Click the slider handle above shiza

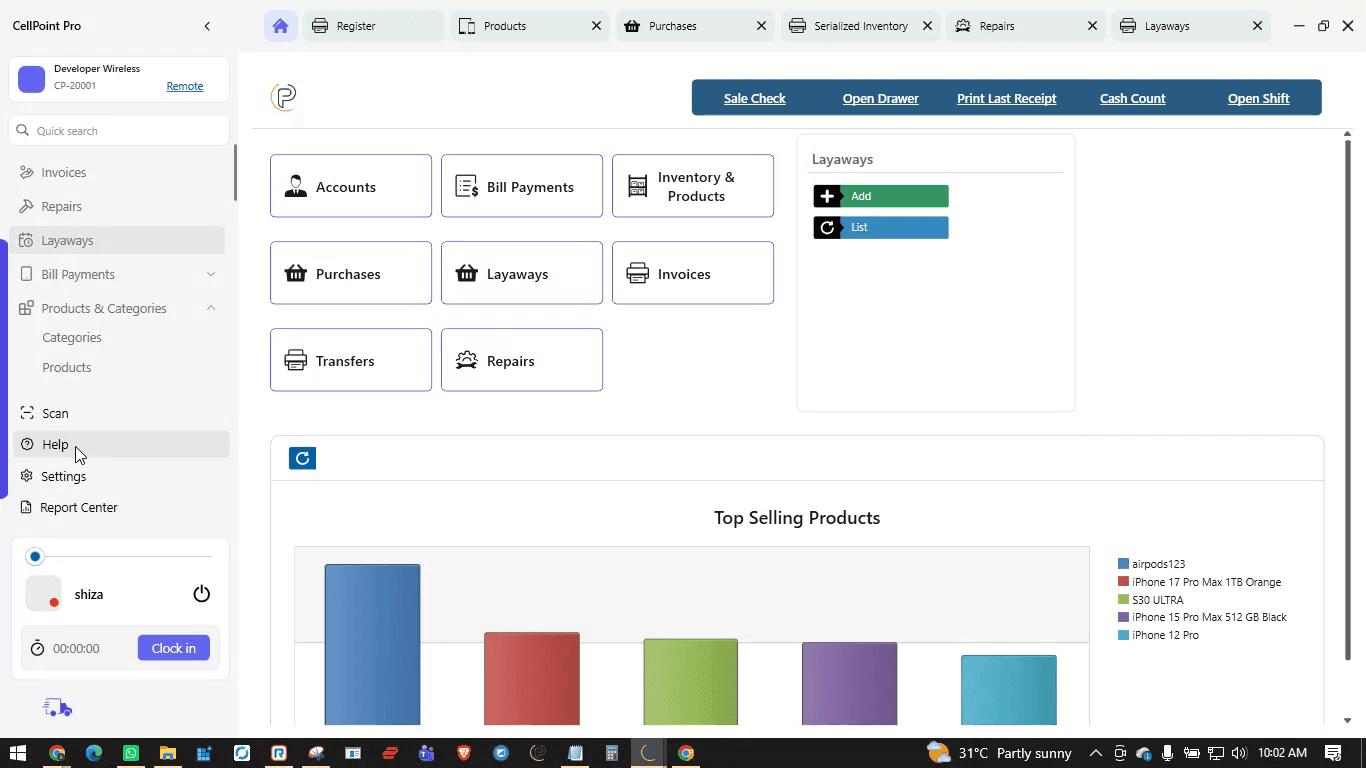coord(35,556)
